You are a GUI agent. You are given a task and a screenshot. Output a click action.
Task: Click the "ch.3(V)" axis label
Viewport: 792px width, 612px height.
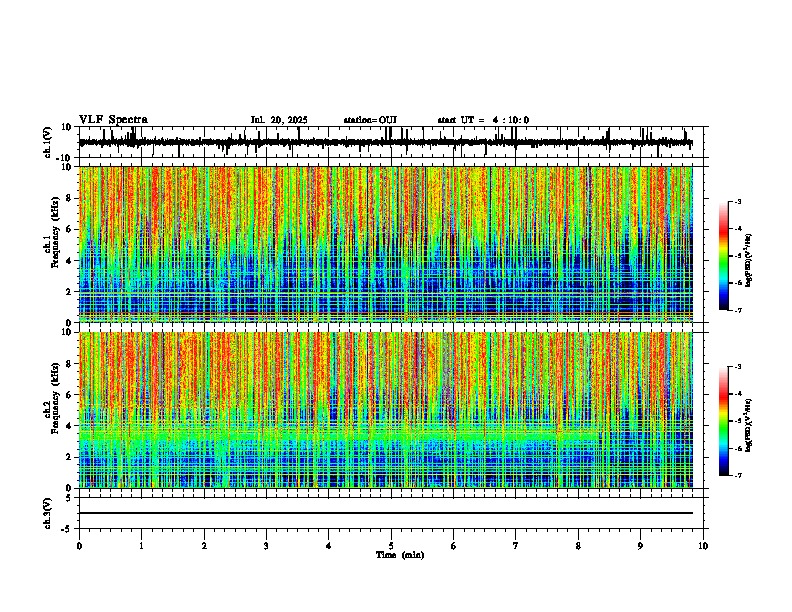tap(48, 514)
